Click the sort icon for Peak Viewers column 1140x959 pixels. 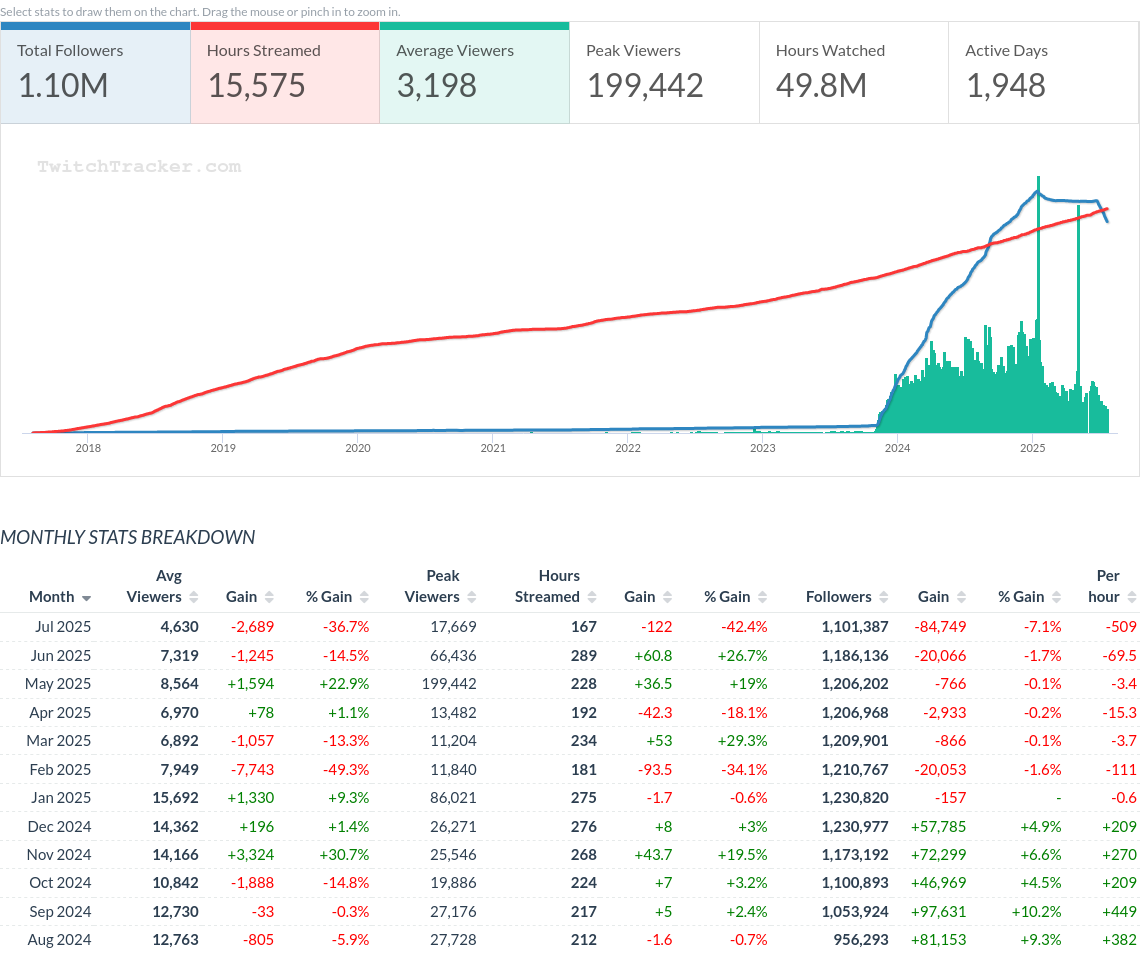pos(472,597)
